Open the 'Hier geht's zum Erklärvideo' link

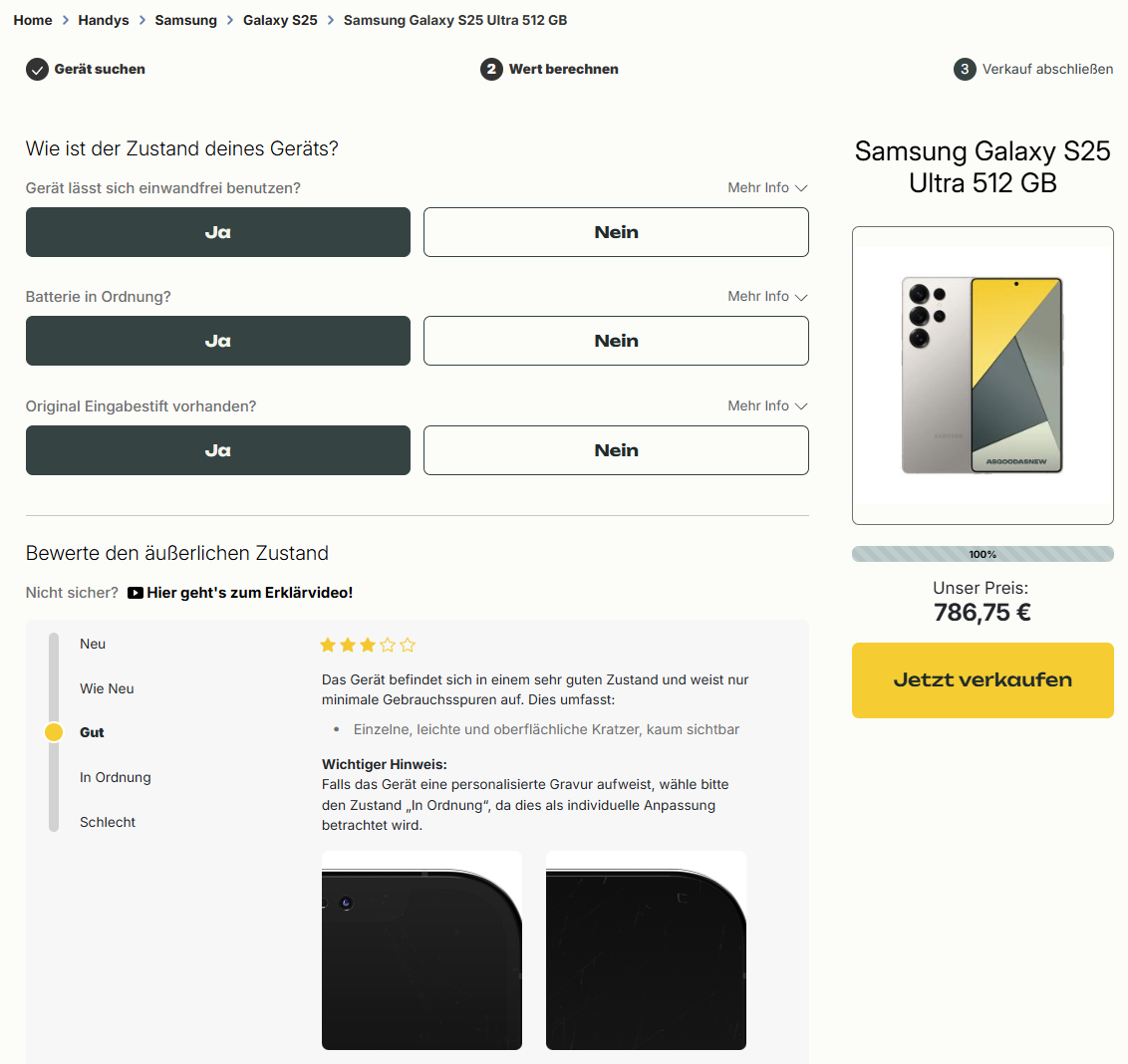(x=249, y=593)
